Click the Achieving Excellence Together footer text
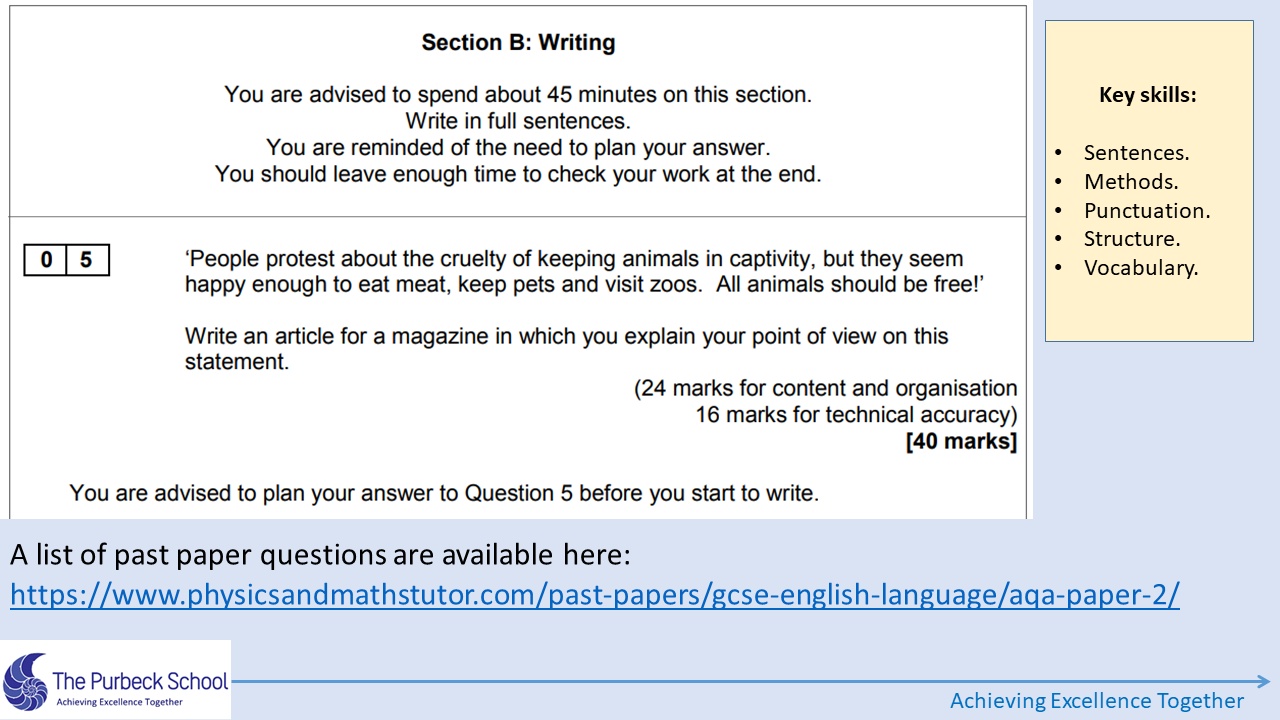The width and height of the screenshot is (1280, 720). coord(1097,700)
